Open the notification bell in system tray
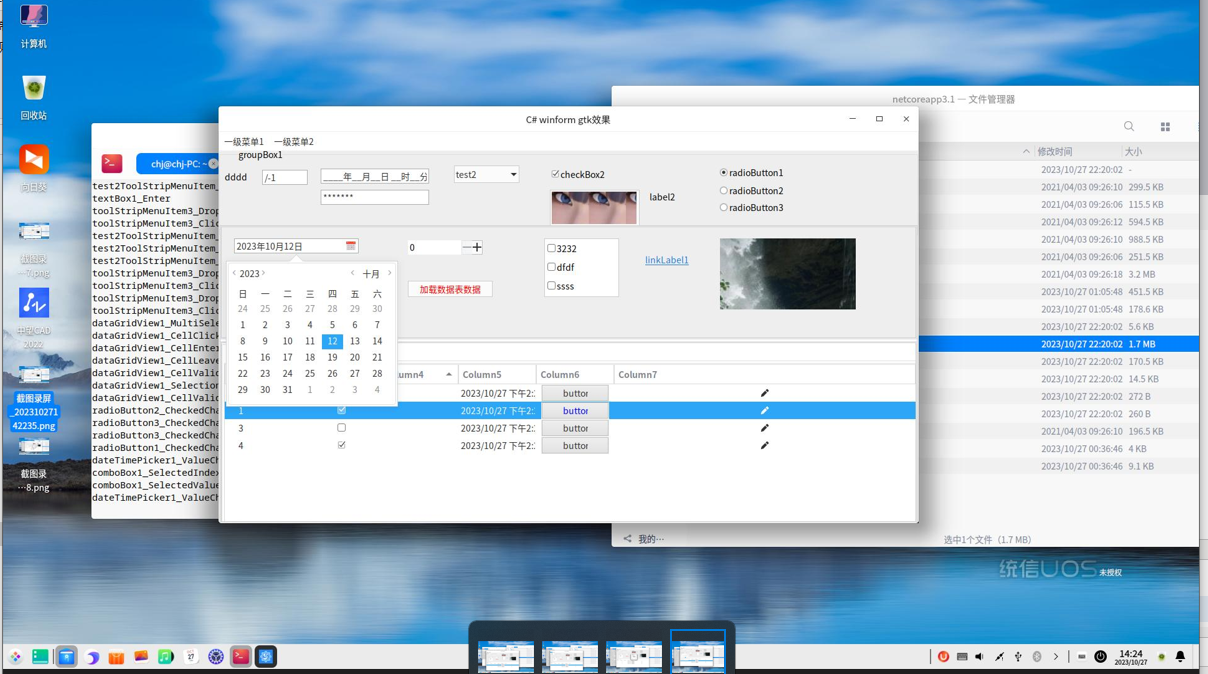The width and height of the screenshot is (1208, 674). coord(1180,657)
